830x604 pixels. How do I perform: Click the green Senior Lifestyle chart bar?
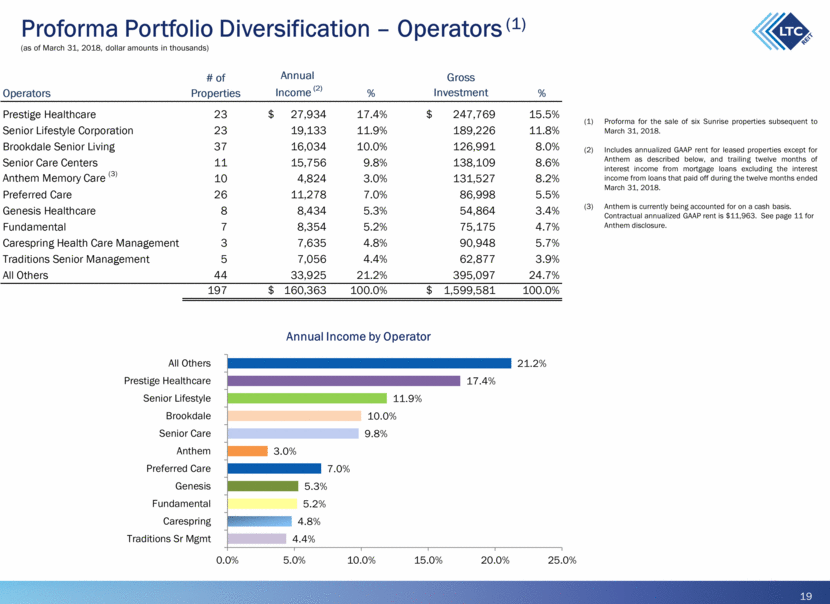click(x=307, y=398)
